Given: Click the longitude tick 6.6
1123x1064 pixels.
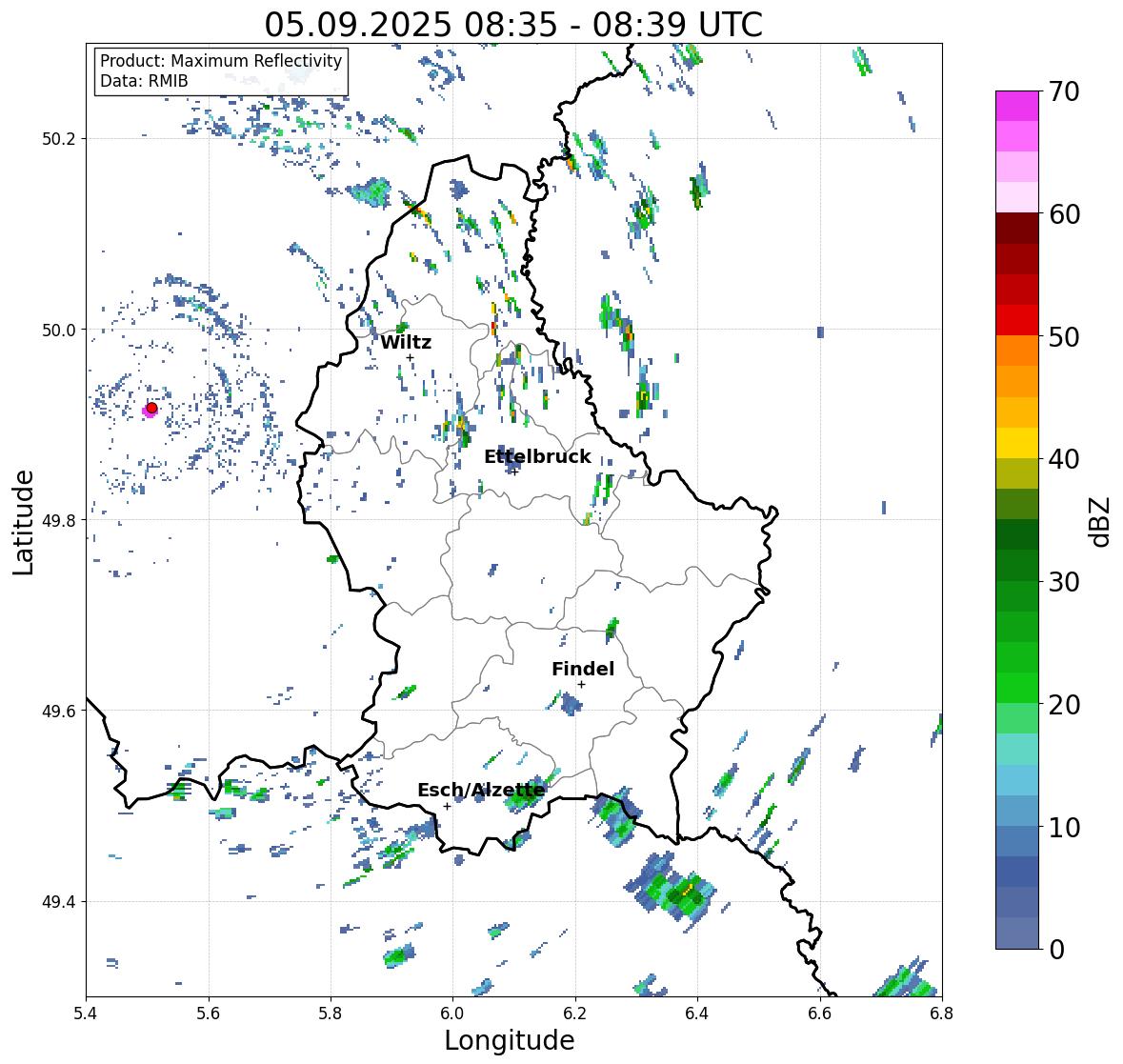Looking at the screenshot, I should click(x=820, y=1014).
